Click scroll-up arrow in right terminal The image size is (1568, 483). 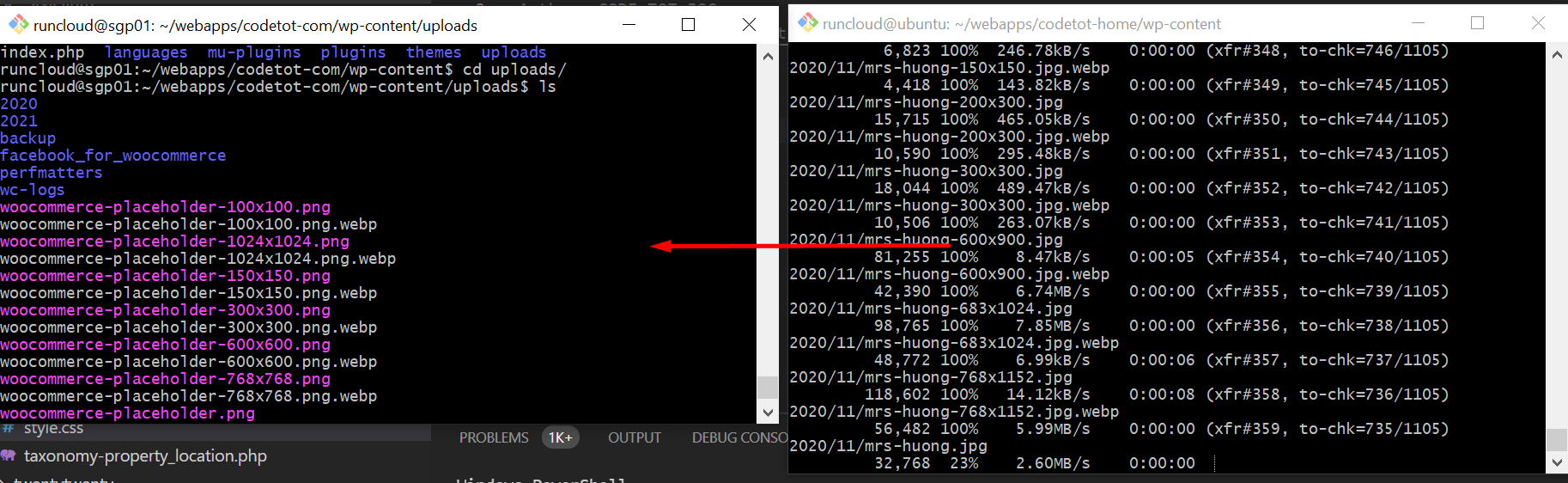[x=1557, y=54]
